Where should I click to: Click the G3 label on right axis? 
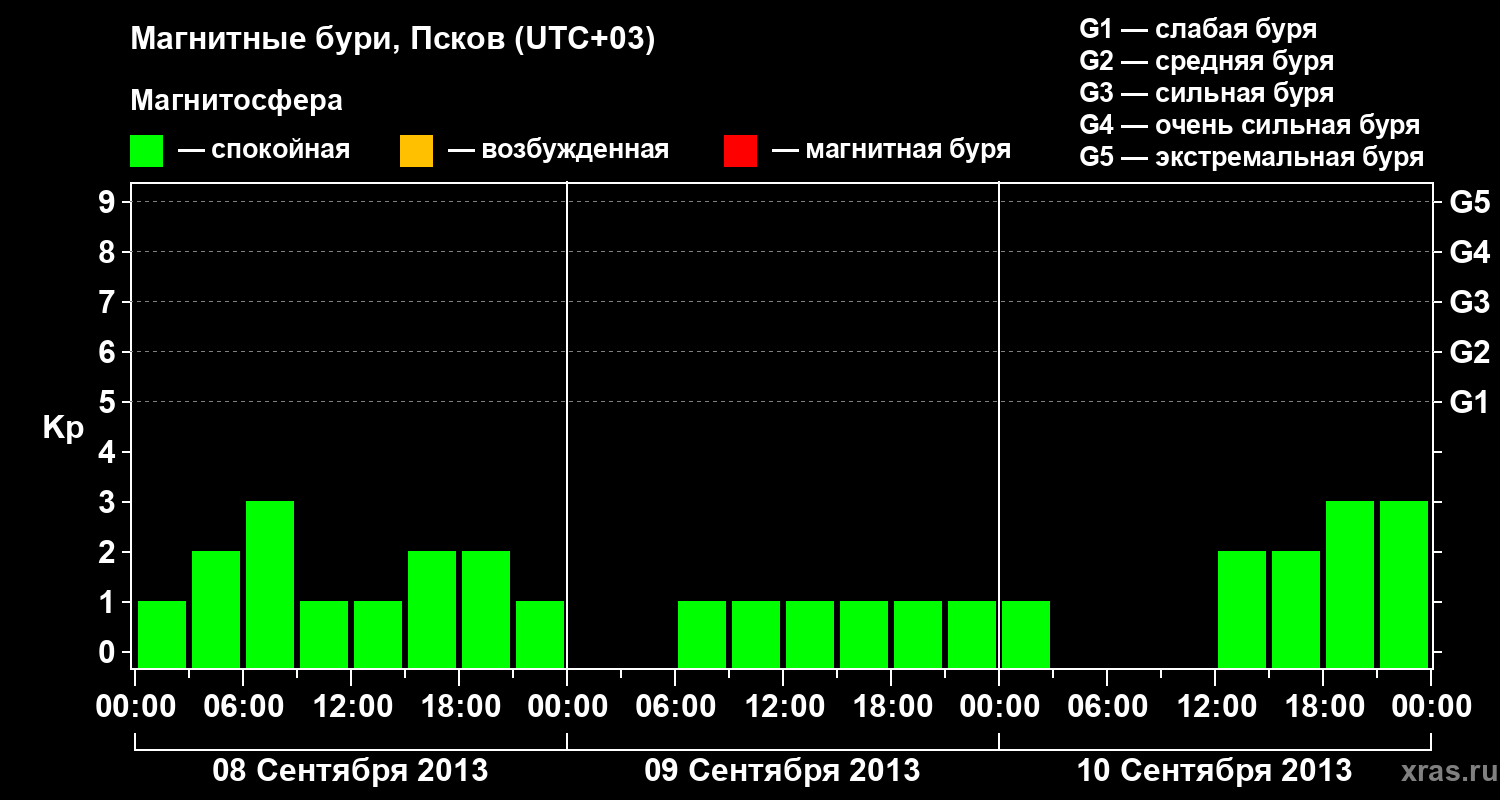(x=1469, y=302)
